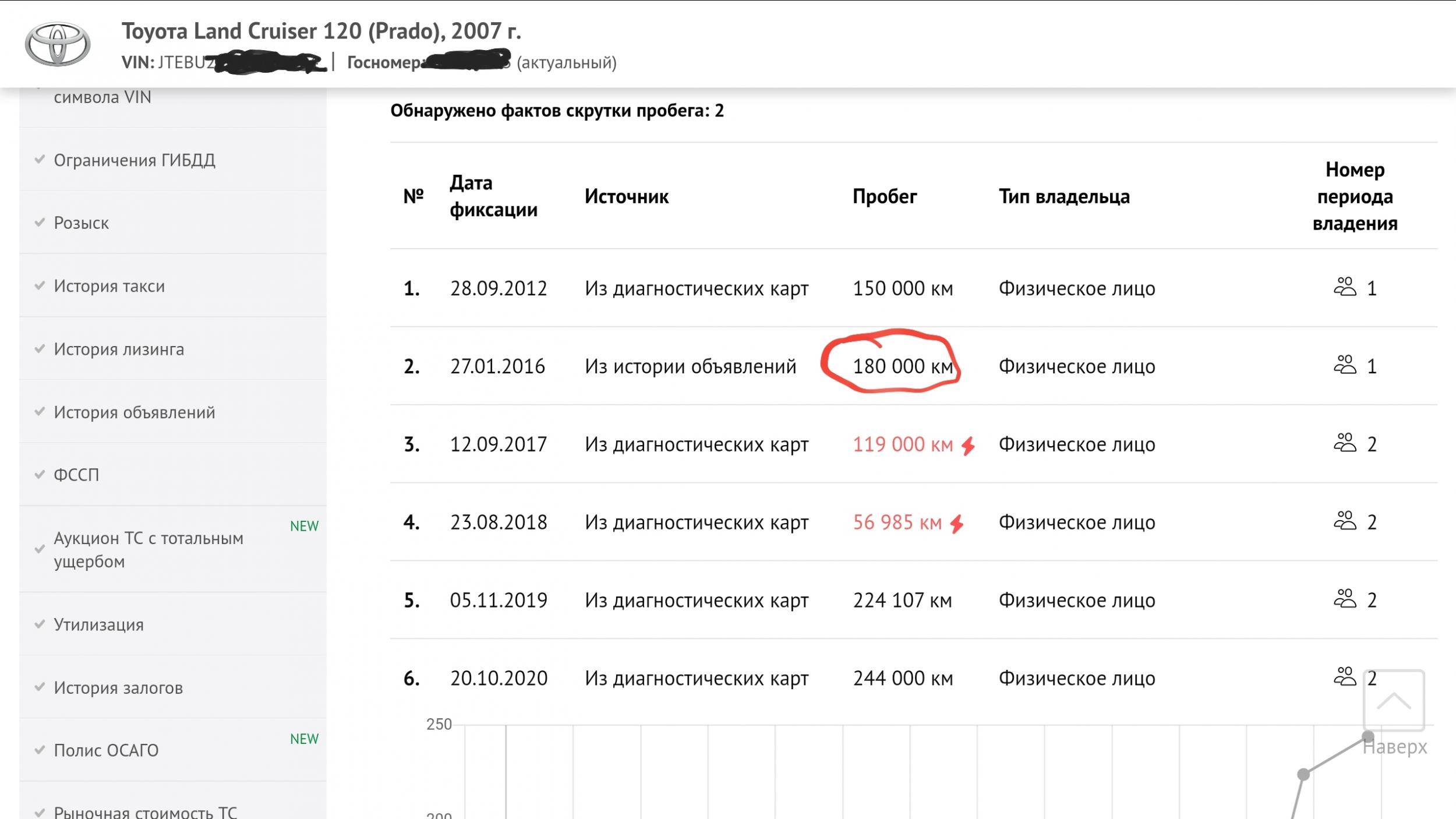Click Из истории объявлений source cell

(690, 366)
